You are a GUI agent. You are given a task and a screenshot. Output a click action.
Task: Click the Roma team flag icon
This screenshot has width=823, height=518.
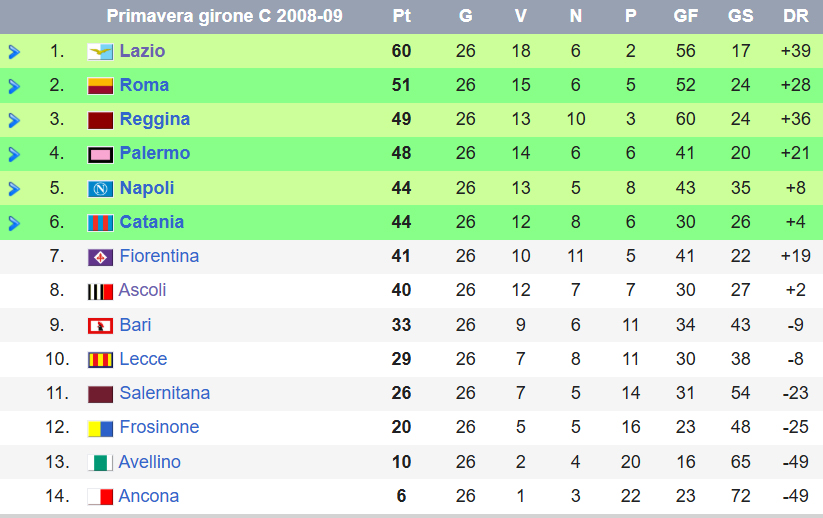(100, 86)
